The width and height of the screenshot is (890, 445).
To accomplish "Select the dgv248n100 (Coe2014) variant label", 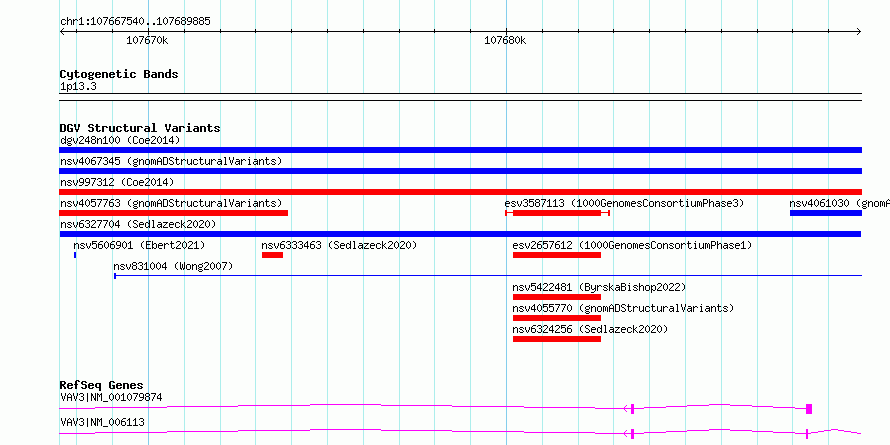I will (120, 140).
